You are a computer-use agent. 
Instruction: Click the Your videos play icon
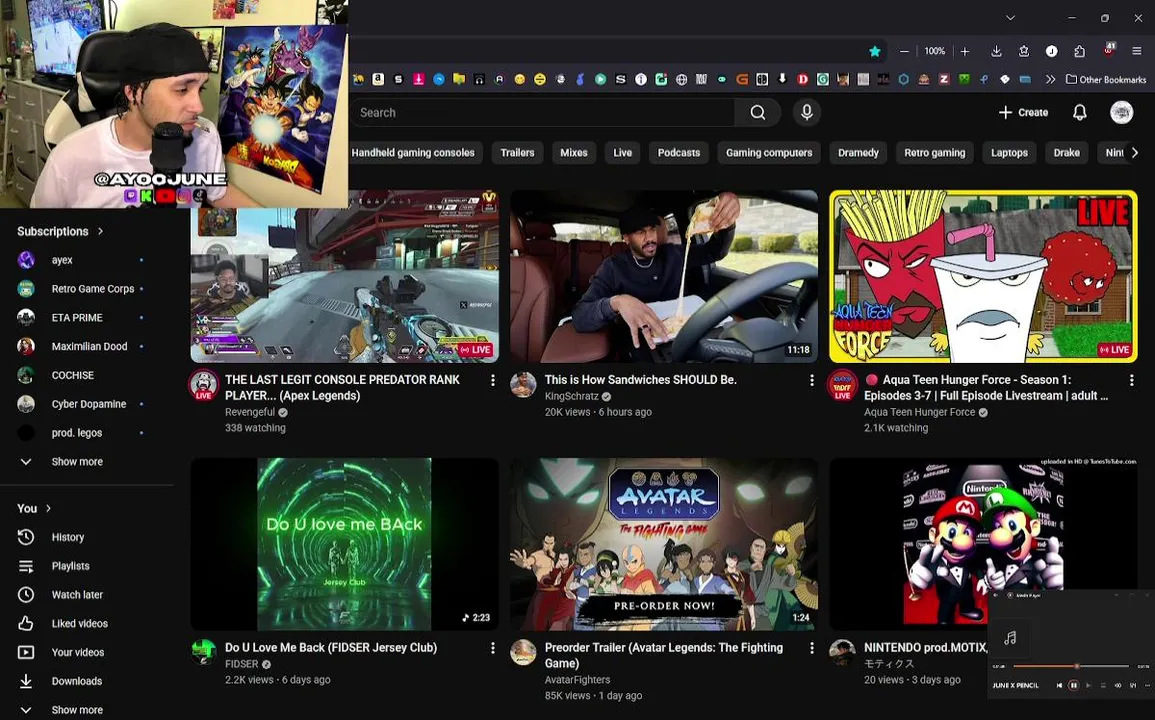pyautogui.click(x=26, y=652)
